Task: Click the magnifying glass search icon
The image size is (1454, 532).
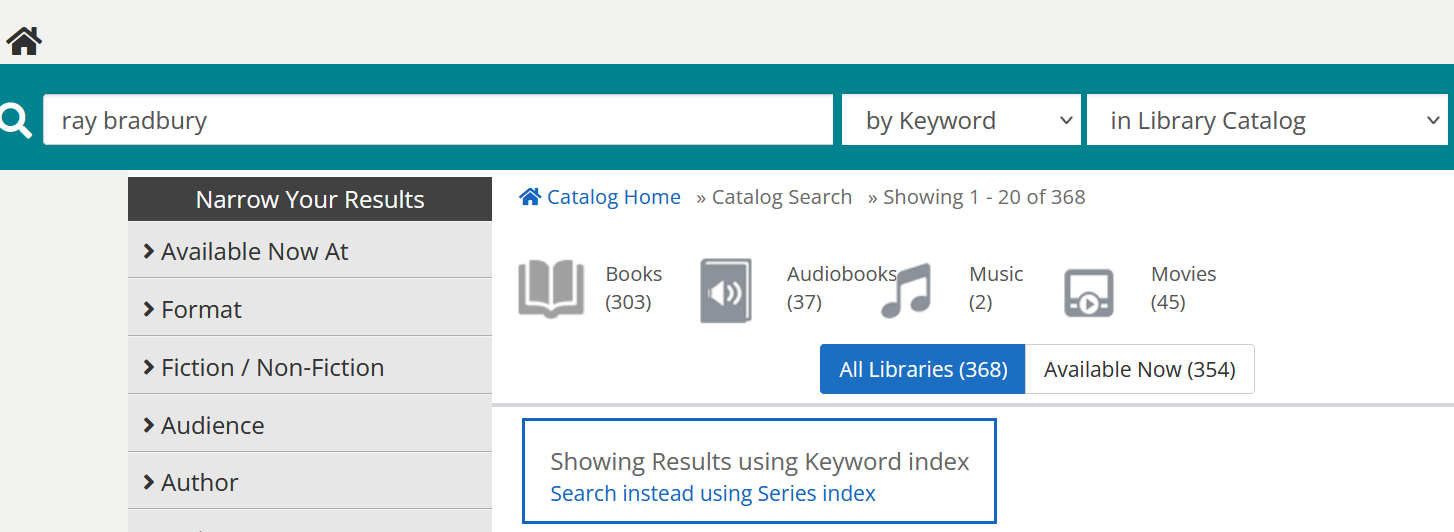Action: click(x=15, y=120)
